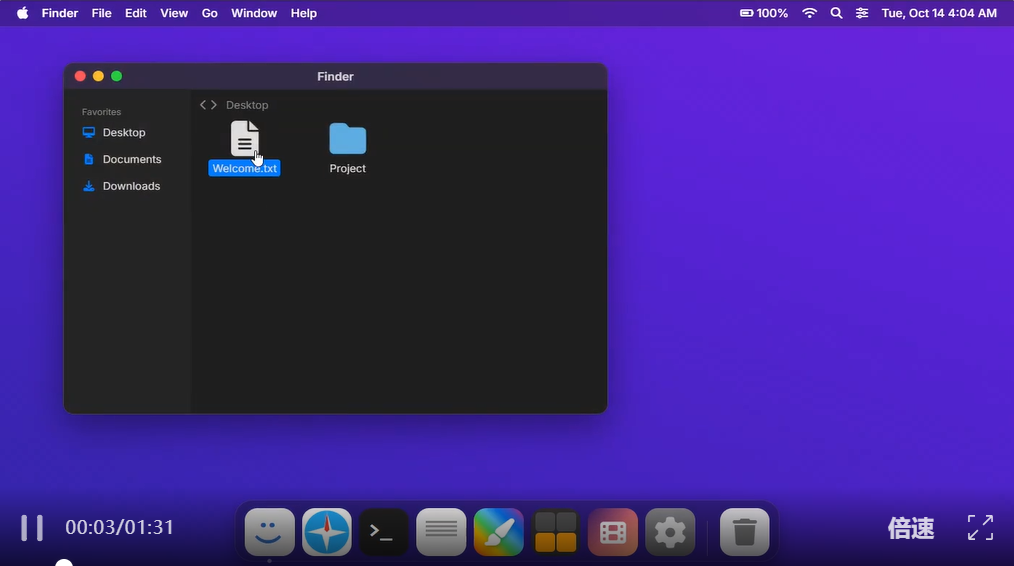Launch Safari compass icon in dock
The image size is (1014, 566).
pyautogui.click(x=327, y=532)
